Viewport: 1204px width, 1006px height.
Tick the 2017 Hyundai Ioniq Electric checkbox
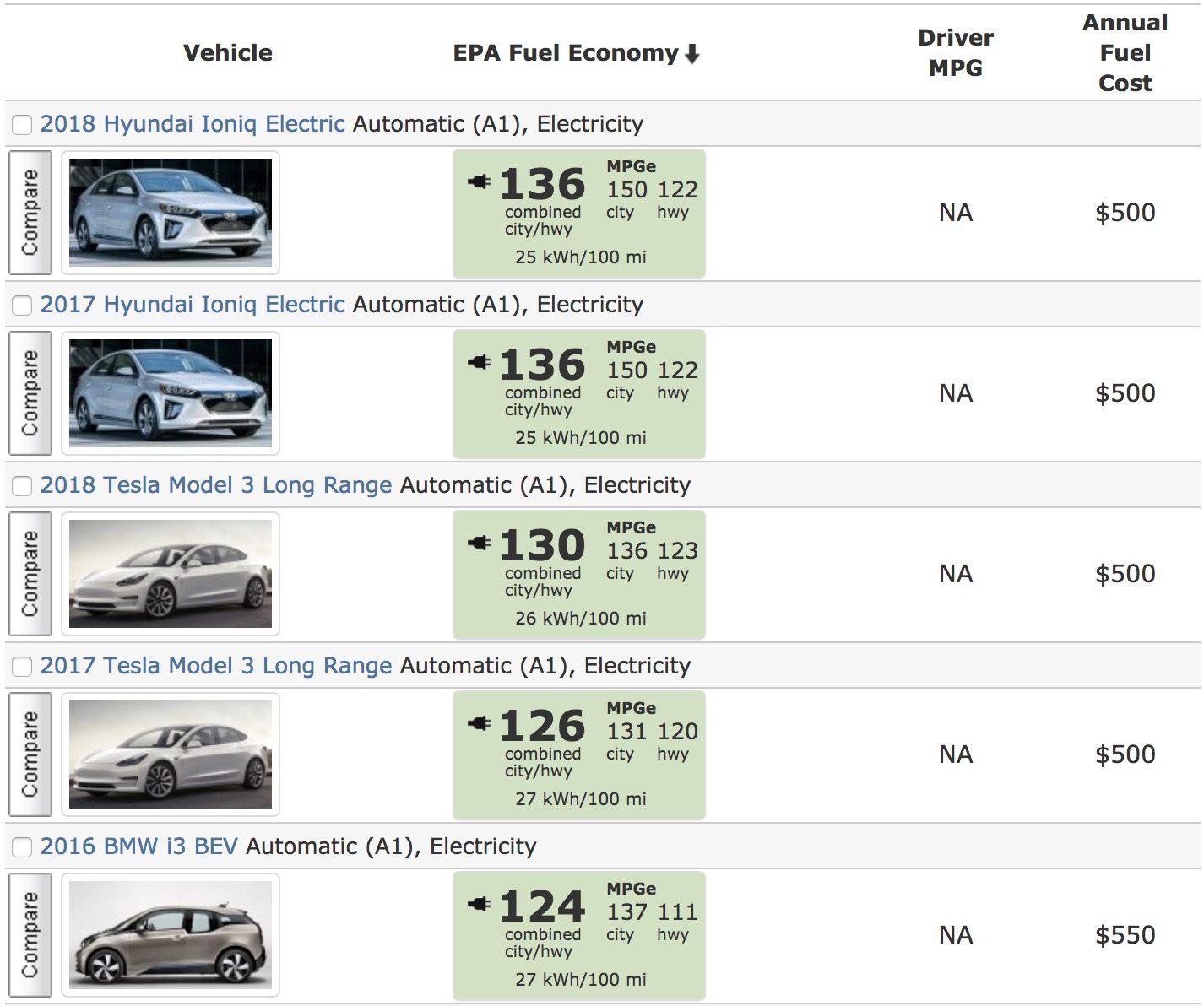[x=22, y=306]
